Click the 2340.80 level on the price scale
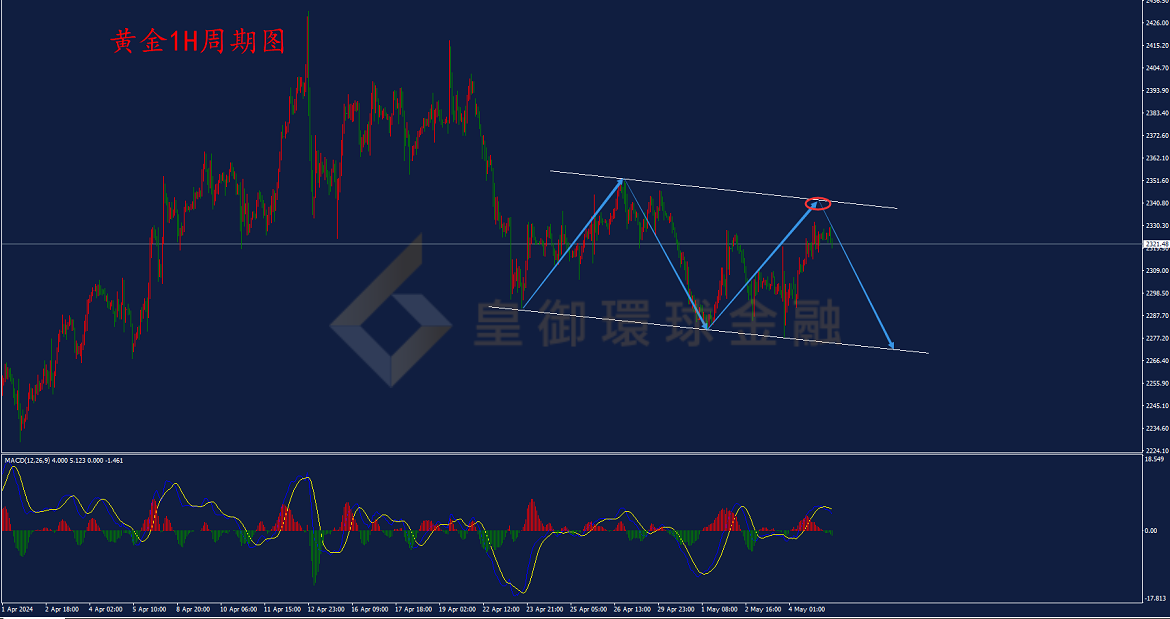The image size is (1170, 619). click(1157, 203)
